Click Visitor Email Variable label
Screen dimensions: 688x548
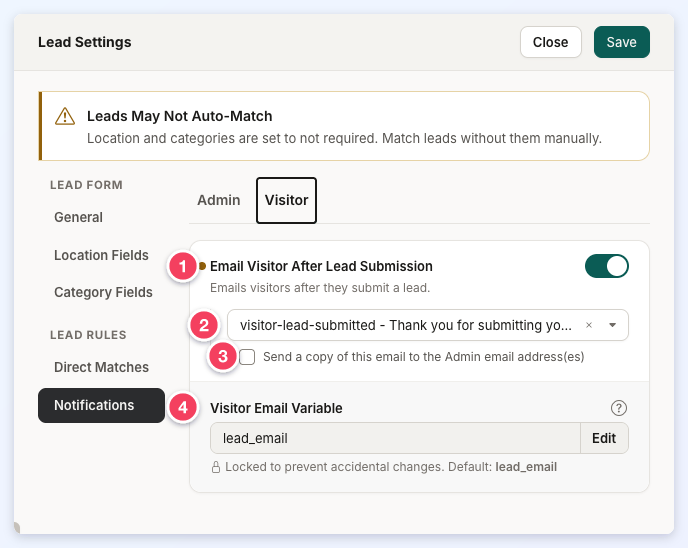click(276, 408)
